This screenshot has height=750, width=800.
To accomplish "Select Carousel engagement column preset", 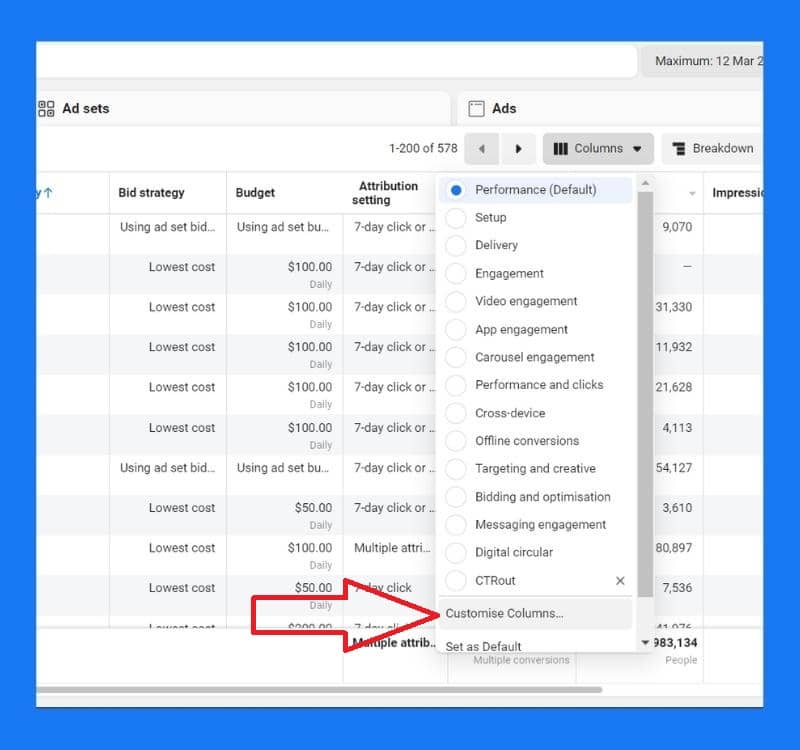I will pyautogui.click(x=536, y=357).
